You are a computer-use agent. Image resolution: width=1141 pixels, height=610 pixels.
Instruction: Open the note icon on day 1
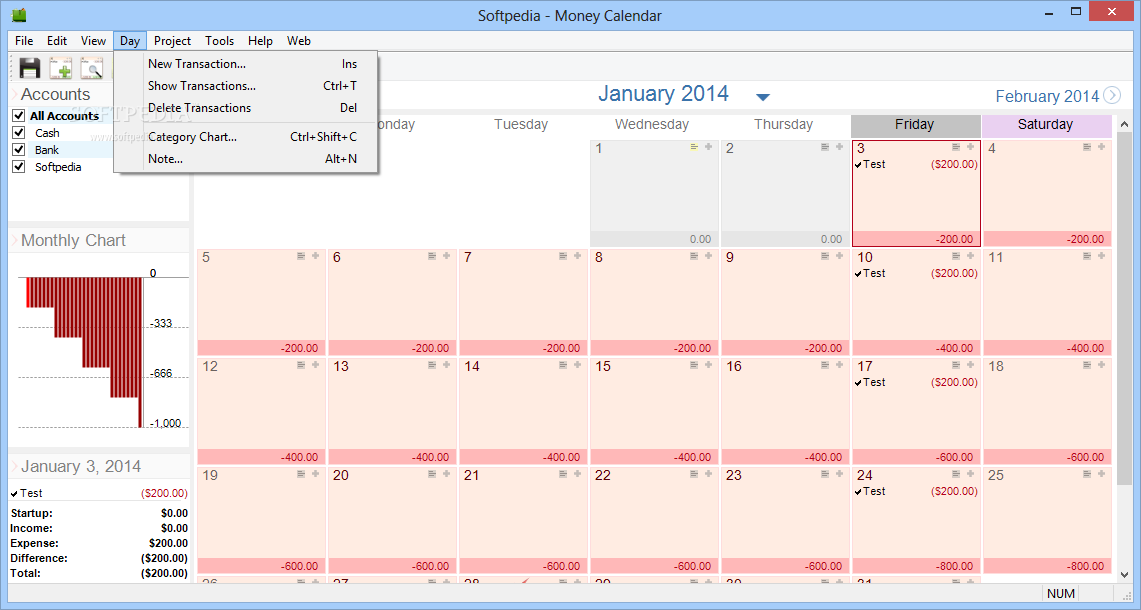tap(694, 147)
